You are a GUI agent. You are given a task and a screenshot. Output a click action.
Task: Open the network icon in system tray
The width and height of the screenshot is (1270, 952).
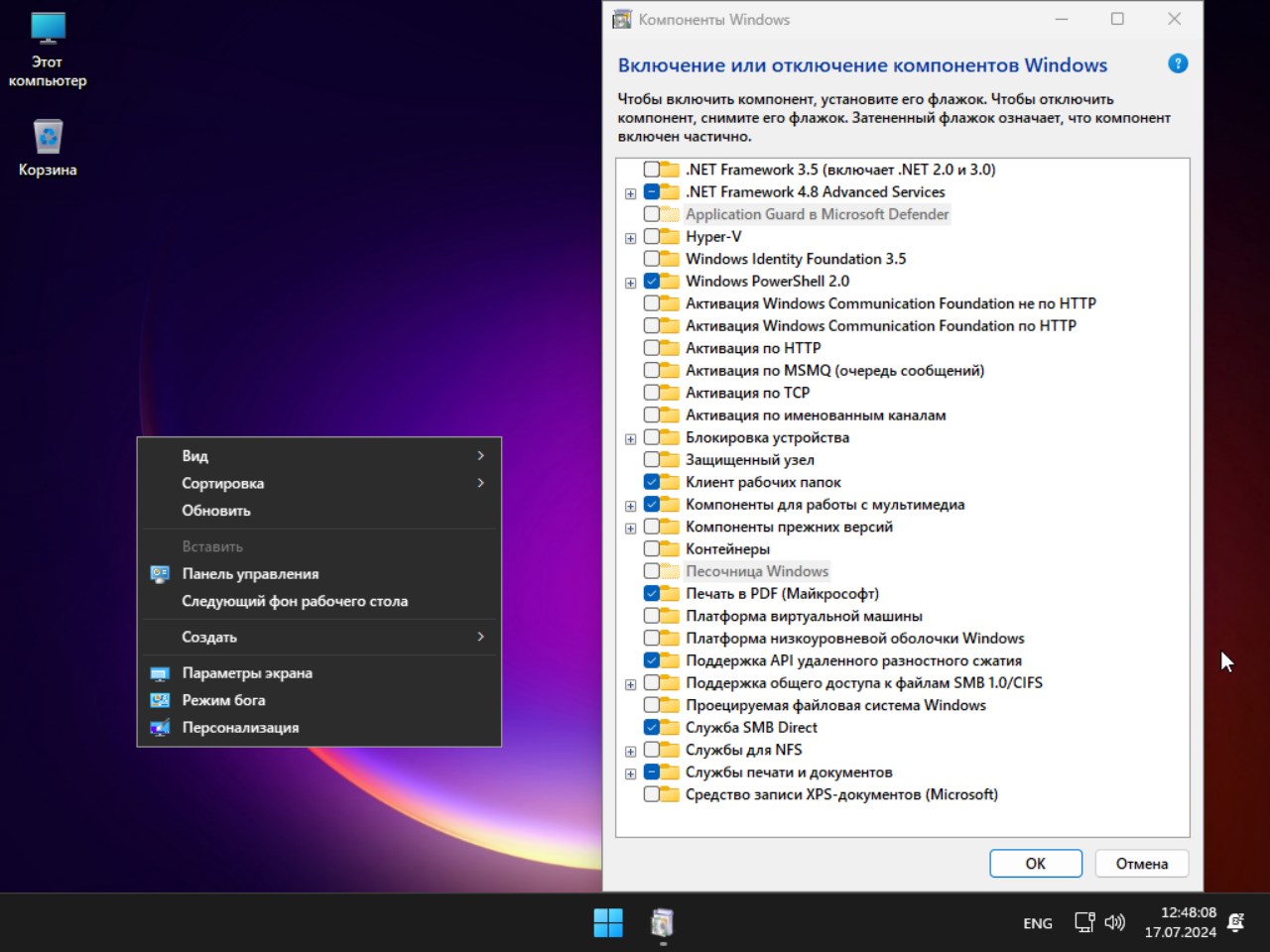[1084, 923]
